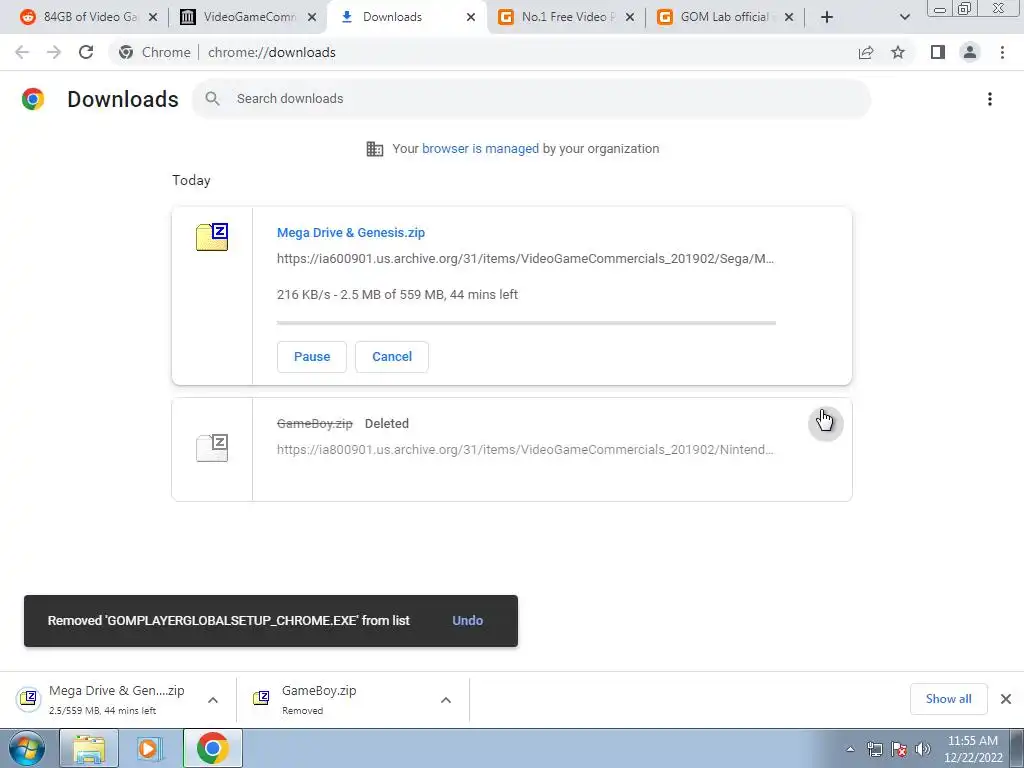Image resolution: width=1024 pixels, height=768 pixels.
Task: Remove GameBoy.zip entry from the list
Action: pyautogui.click(x=825, y=423)
